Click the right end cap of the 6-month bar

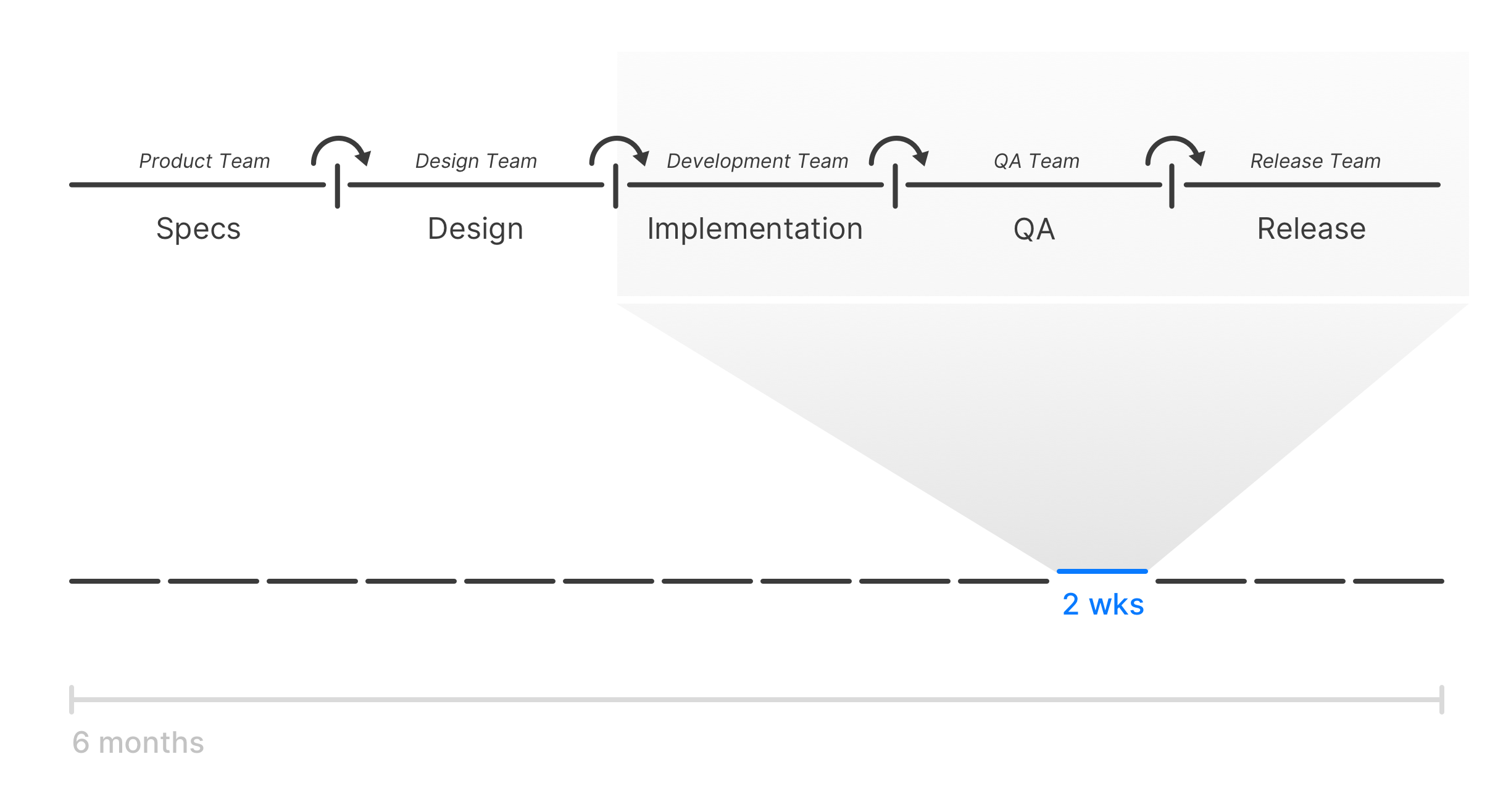pos(1441,700)
